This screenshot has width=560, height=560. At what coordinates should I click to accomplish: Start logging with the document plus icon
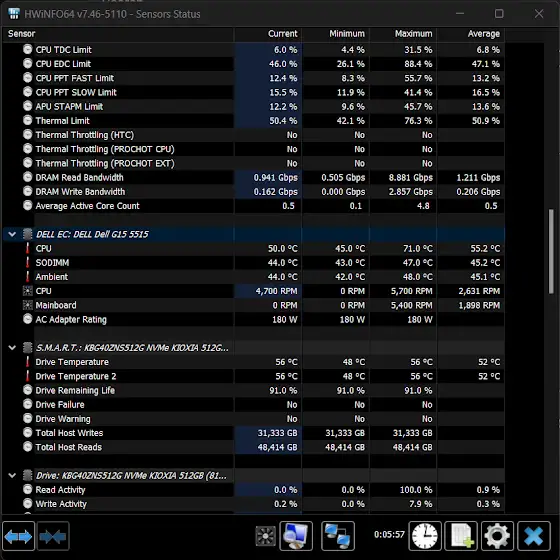pos(461,536)
